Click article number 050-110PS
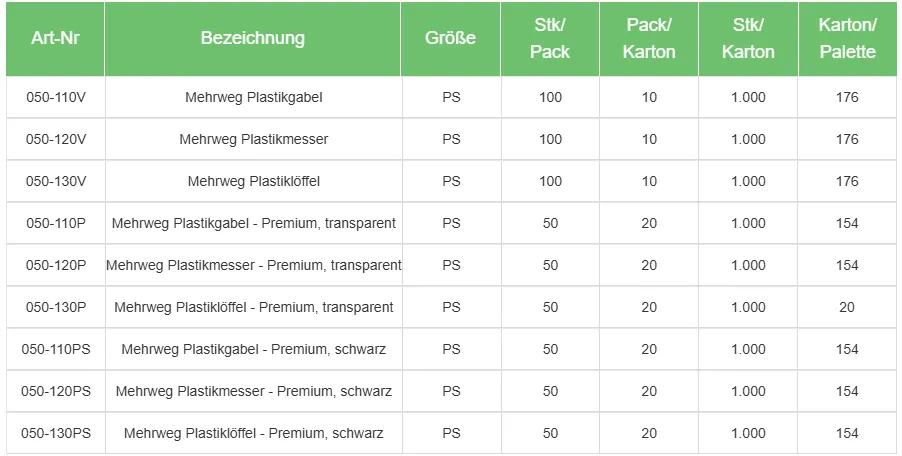This screenshot has width=902, height=456. [56, 349]
